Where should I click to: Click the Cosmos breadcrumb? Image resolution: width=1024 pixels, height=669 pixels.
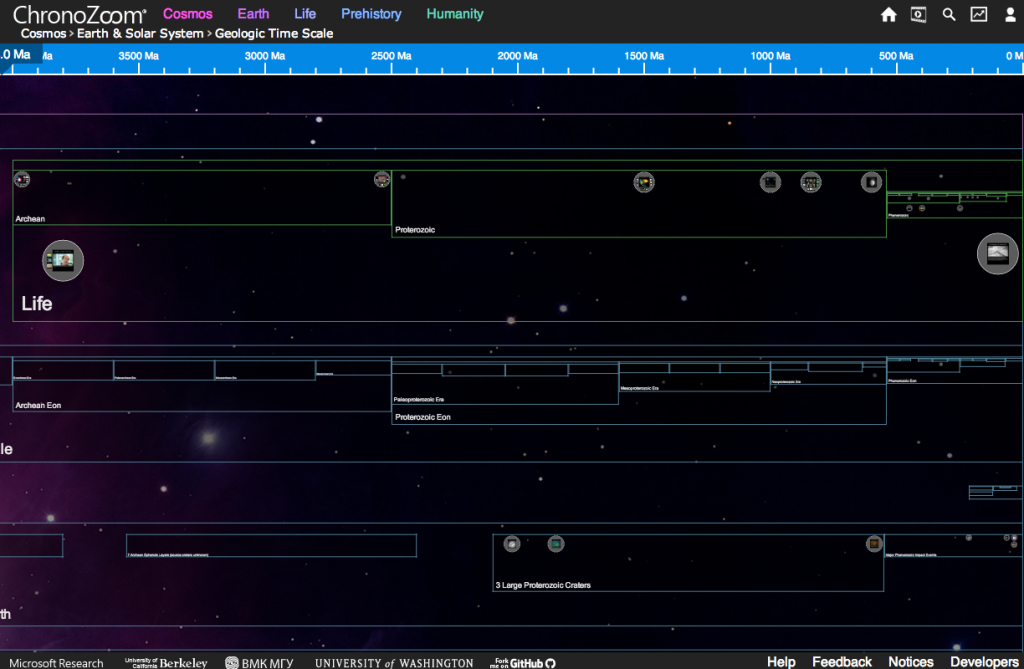click(x=43, y=33)
